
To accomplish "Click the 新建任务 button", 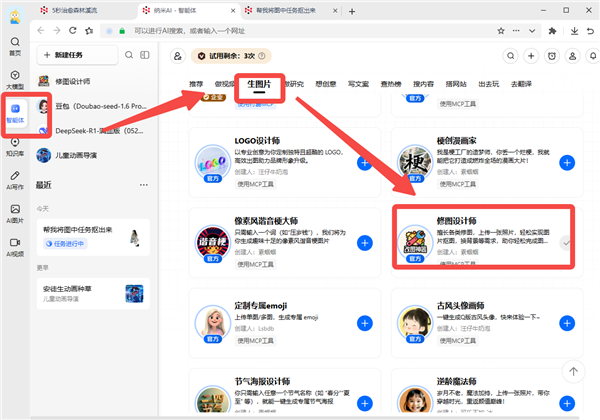I will click(x=77, y=55).
